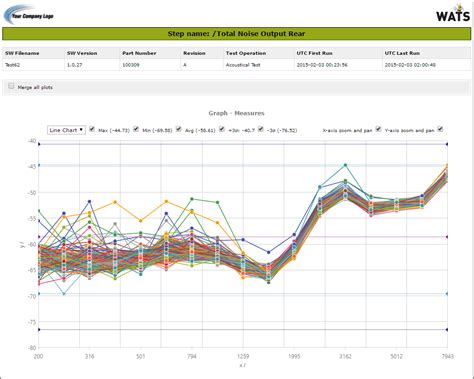Click the UTC Last Run column header

(402, 53)
